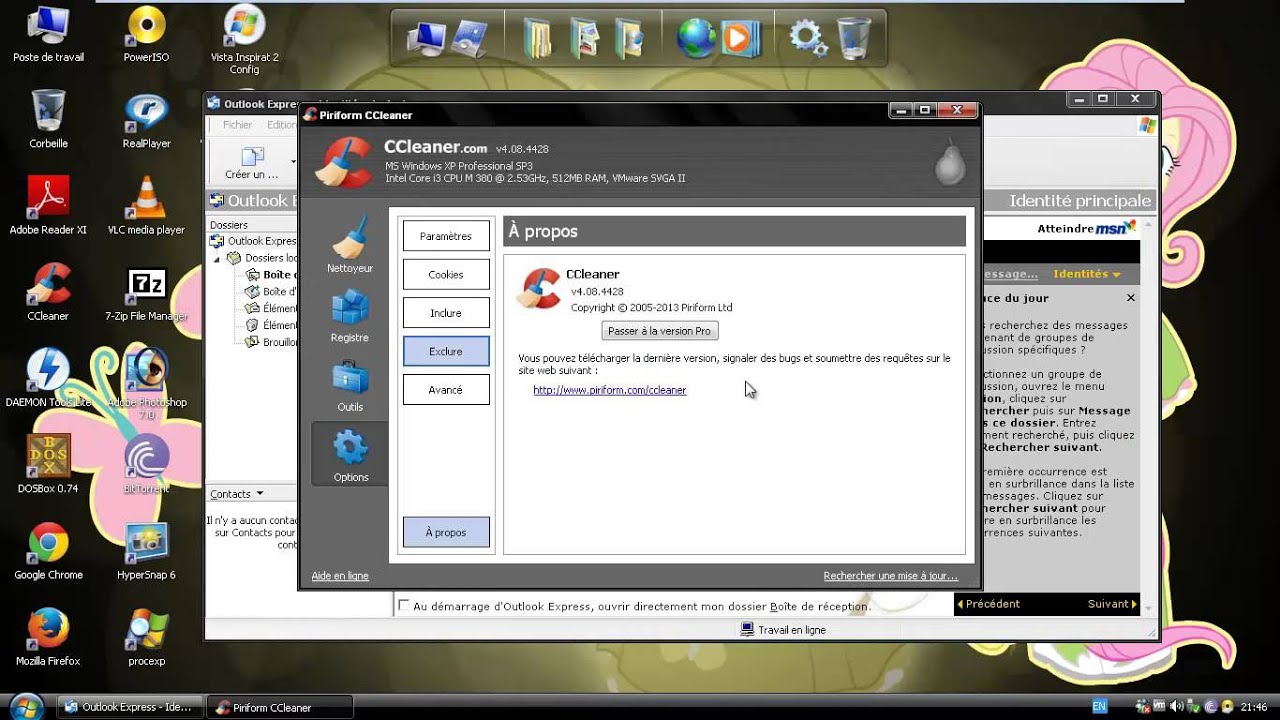1280x720 pixels.
Task: Open the Cookies options tab
Action: pyautogui.click(x=446, y=274)
